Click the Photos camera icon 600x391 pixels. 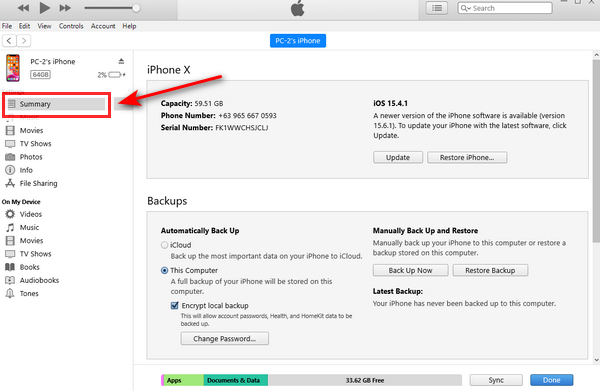tap(10, 157)
